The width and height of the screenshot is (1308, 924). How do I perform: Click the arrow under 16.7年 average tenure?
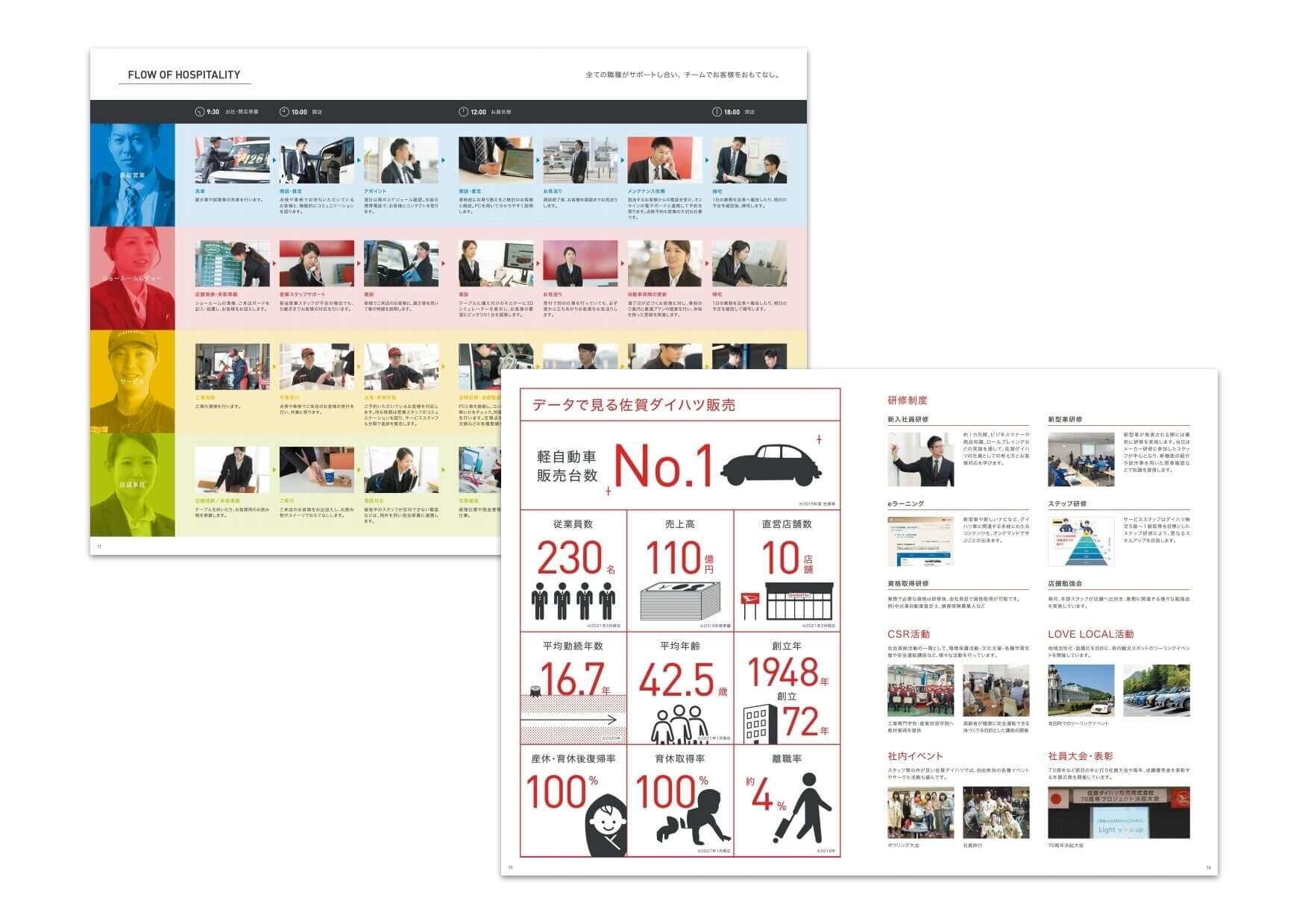click(x=569, y=720)
